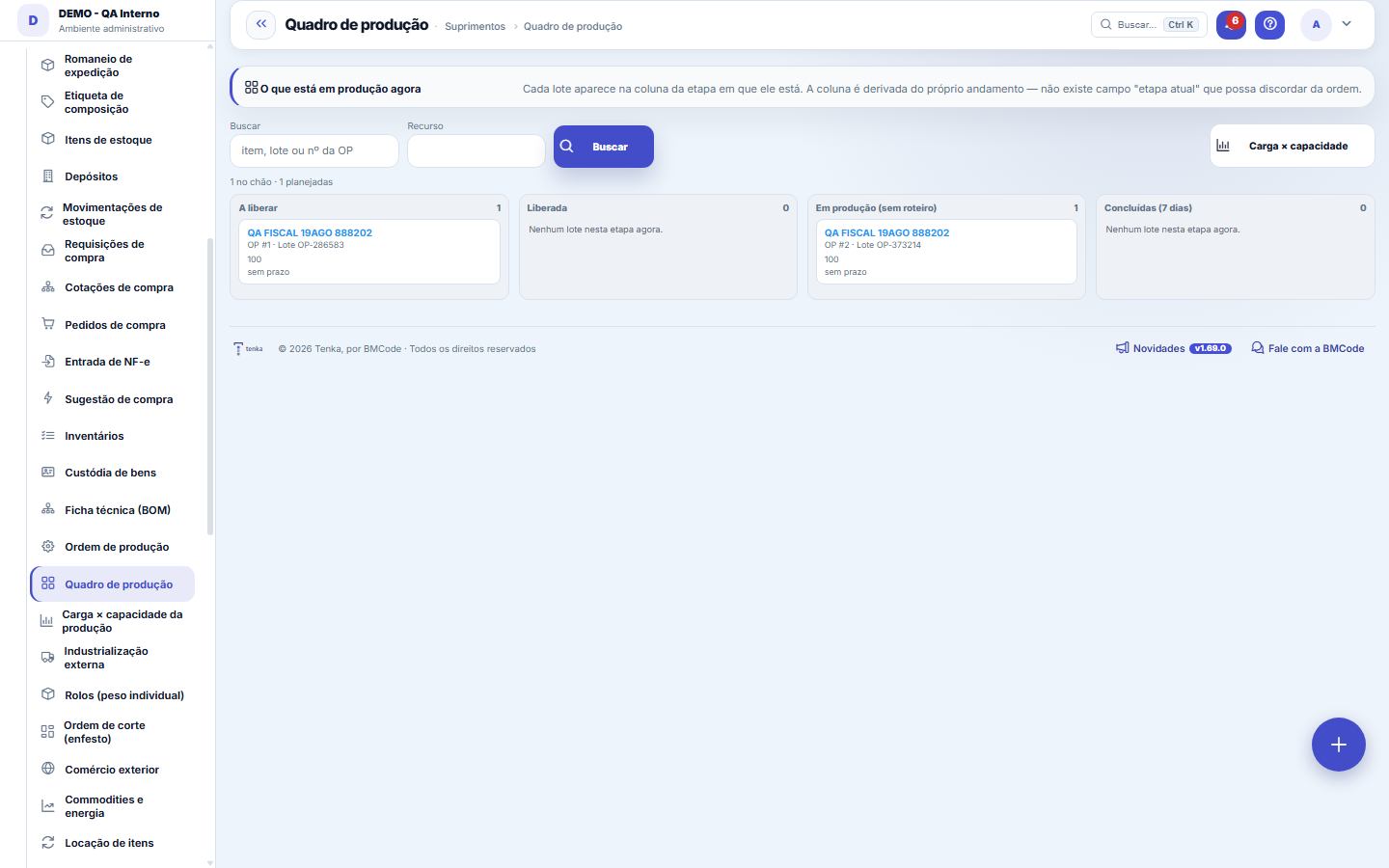Screen dimensions: 1389x868
Task: Open Fale com a BMCode chat link
Action: [1308, 348]
